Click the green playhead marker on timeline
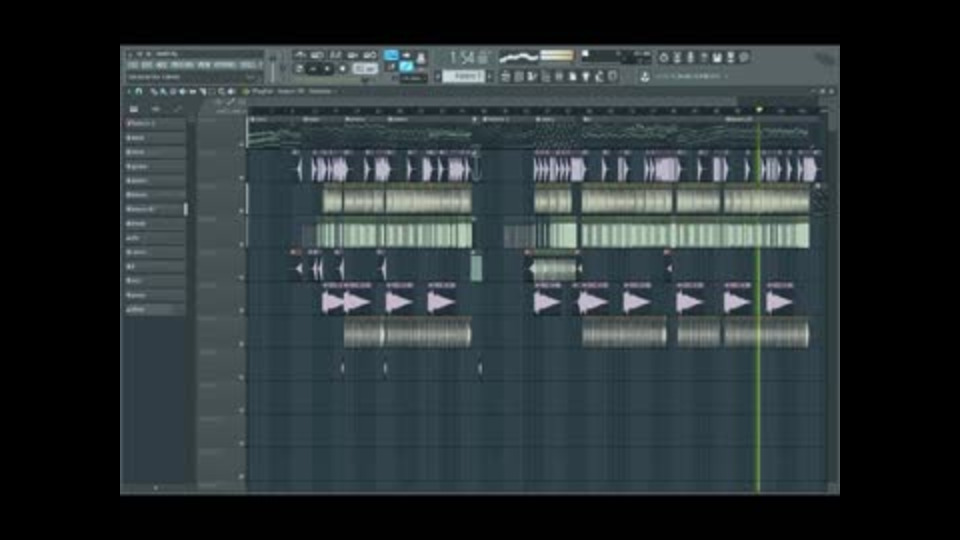Image resolution: width=960 pixels, height=540 pixels. [x=759, y=110]
